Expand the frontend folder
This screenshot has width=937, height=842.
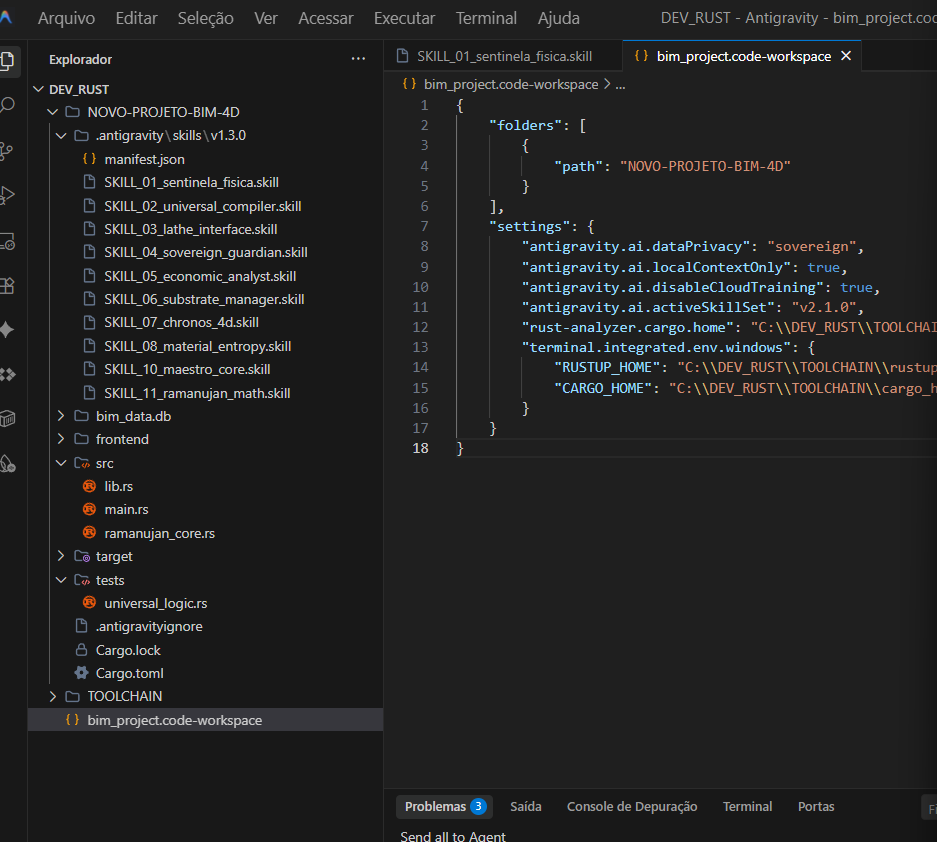121,439
